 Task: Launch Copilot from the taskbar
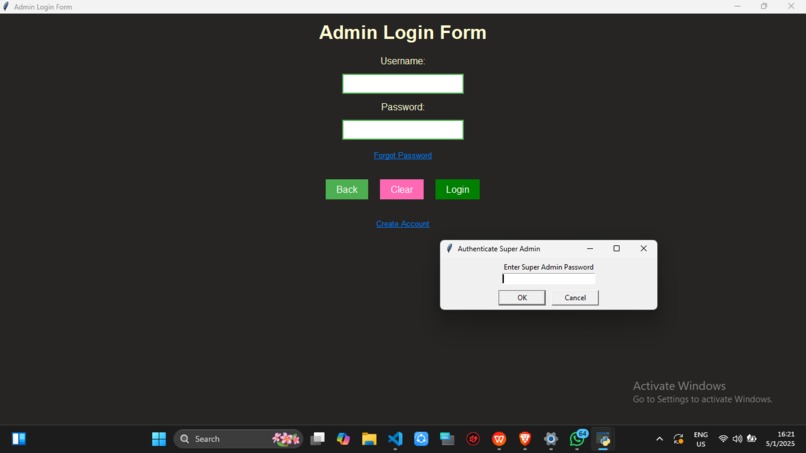(343, 439)
